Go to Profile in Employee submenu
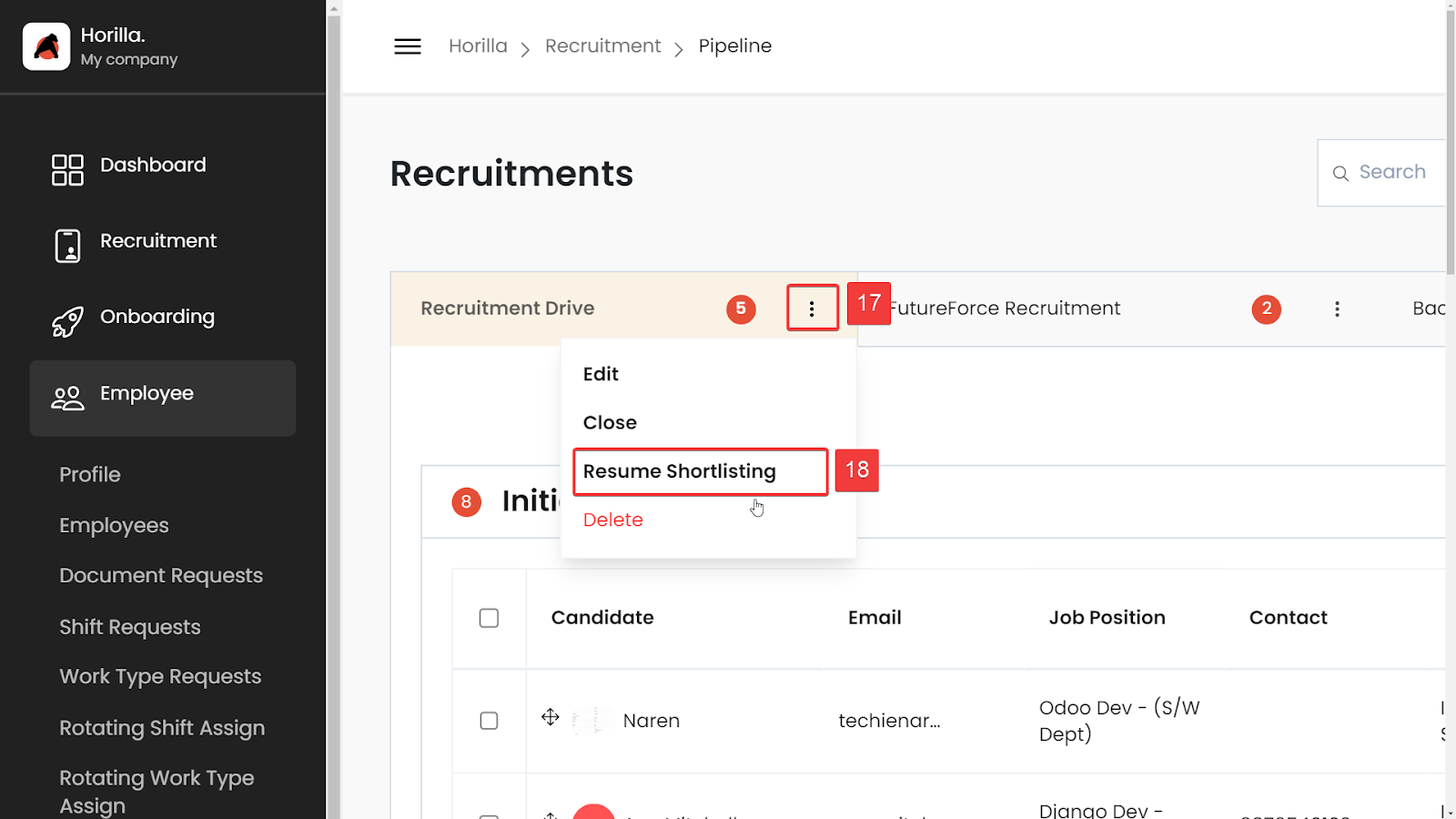The image size is (1456, 819). point(90,475)
